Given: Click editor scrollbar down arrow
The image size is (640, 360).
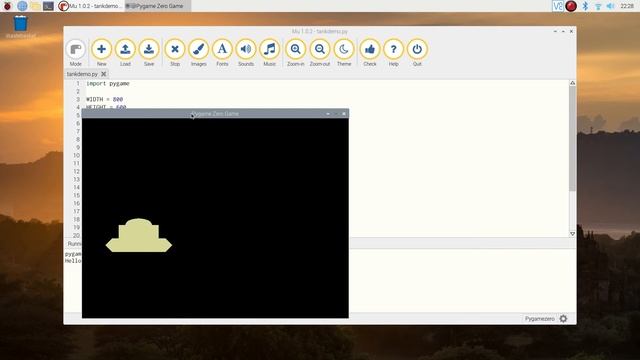Looking at the screenshot, I should point(573,234).
